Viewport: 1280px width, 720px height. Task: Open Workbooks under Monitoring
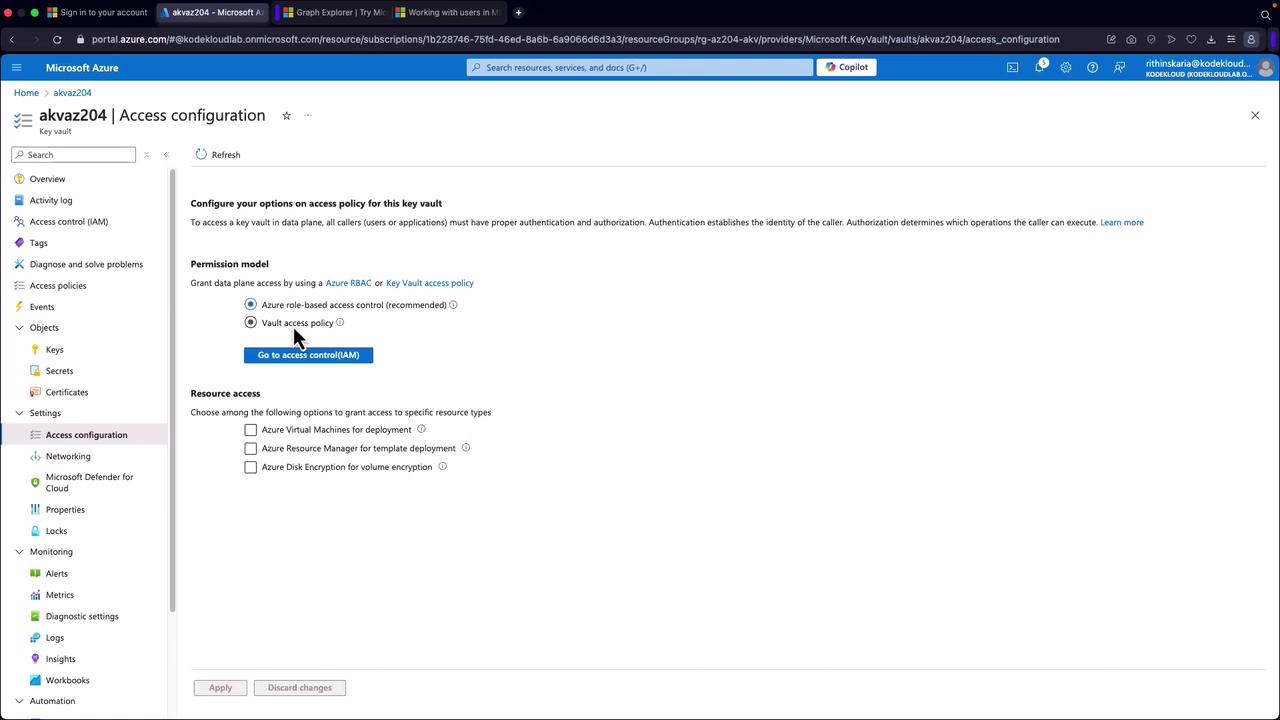(68, 680)
